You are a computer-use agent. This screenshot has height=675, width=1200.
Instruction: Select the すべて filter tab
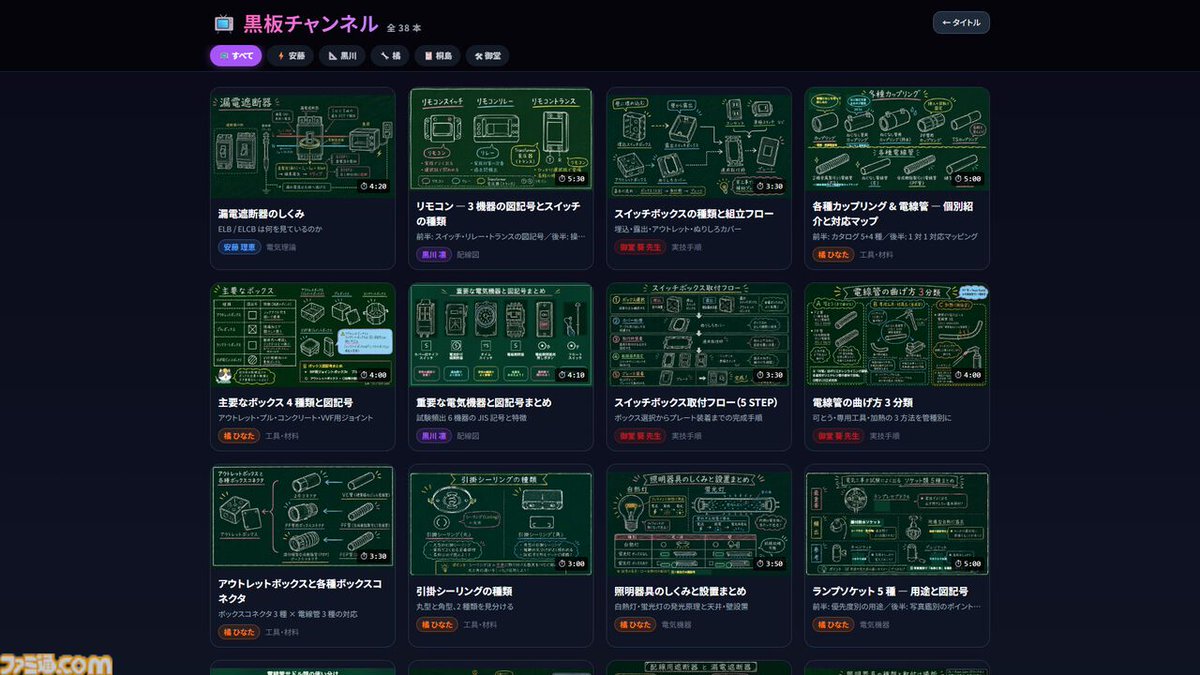[236, 56]
